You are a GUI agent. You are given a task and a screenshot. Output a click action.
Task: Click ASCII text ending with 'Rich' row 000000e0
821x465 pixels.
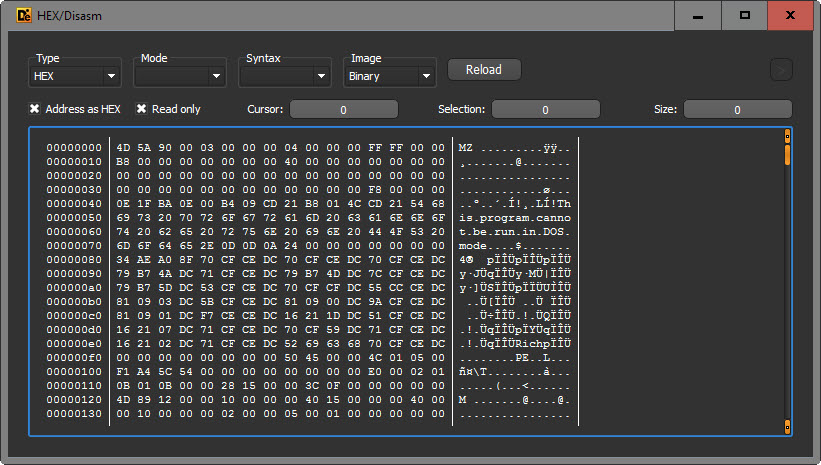515,344
